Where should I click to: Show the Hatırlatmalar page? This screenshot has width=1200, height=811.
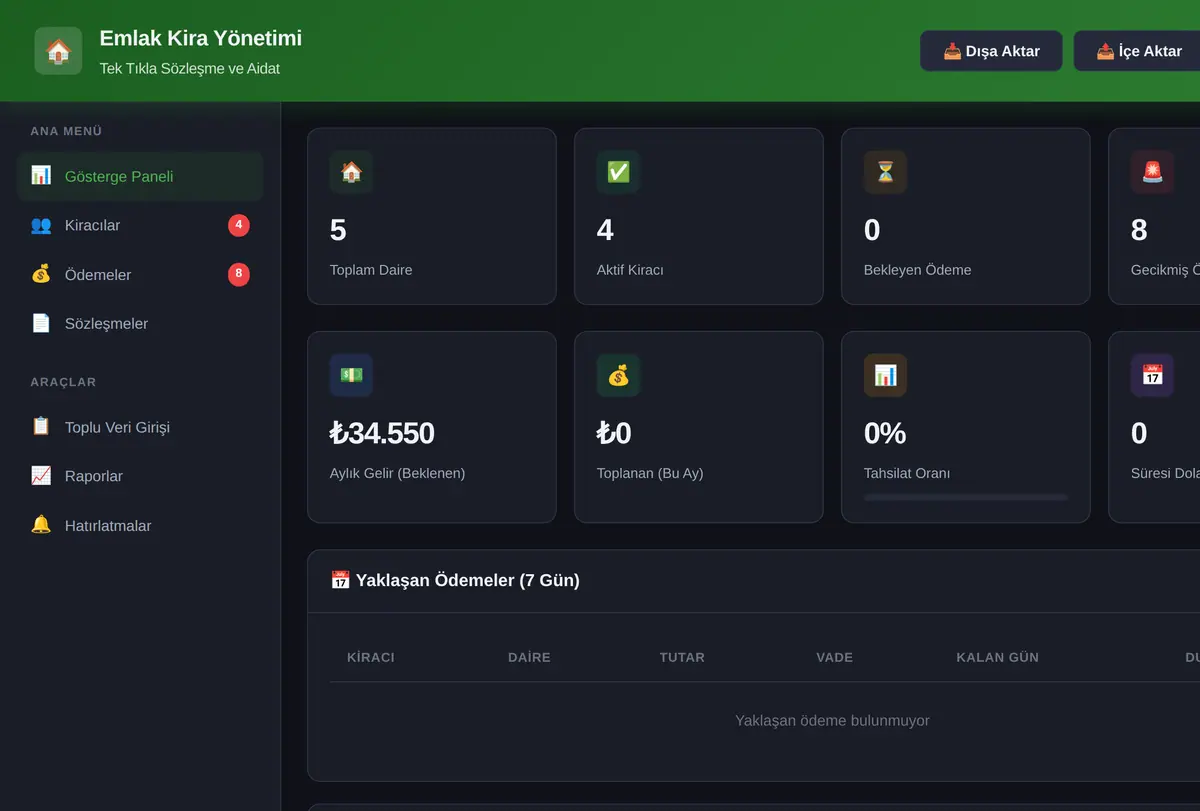click(141, 525)
